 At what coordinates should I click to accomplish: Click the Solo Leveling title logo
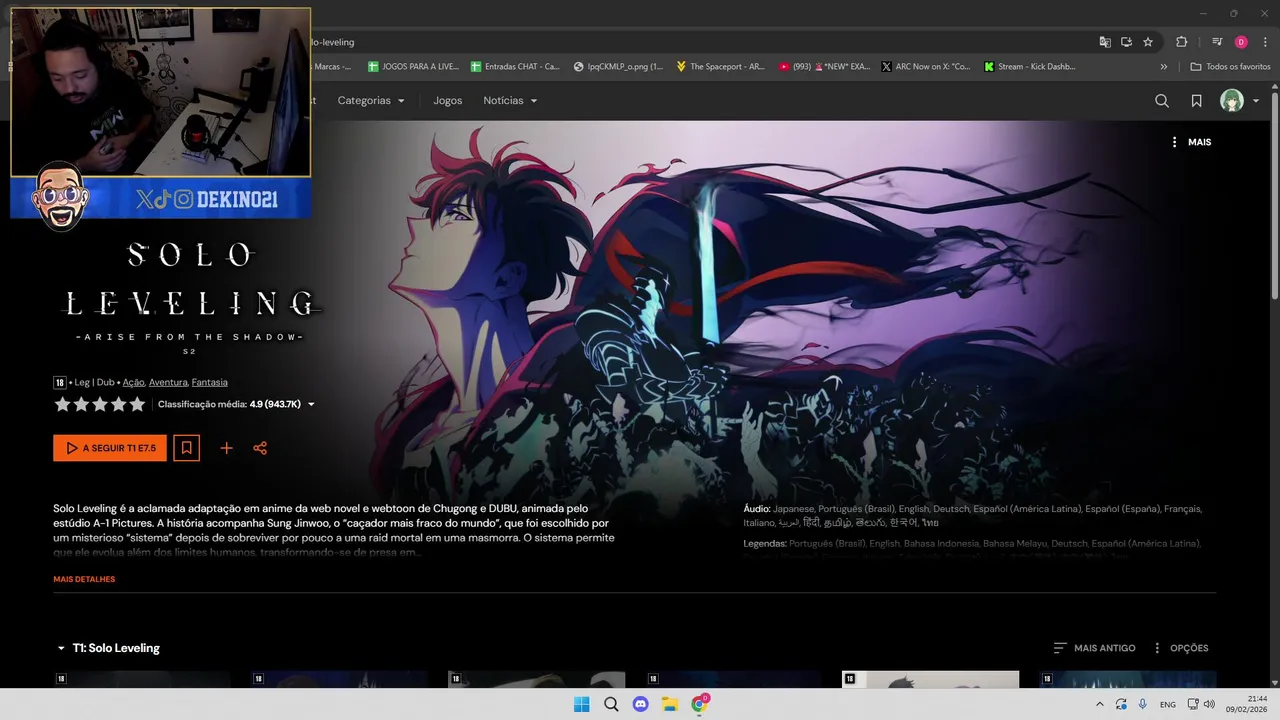[x=190, y=297]
